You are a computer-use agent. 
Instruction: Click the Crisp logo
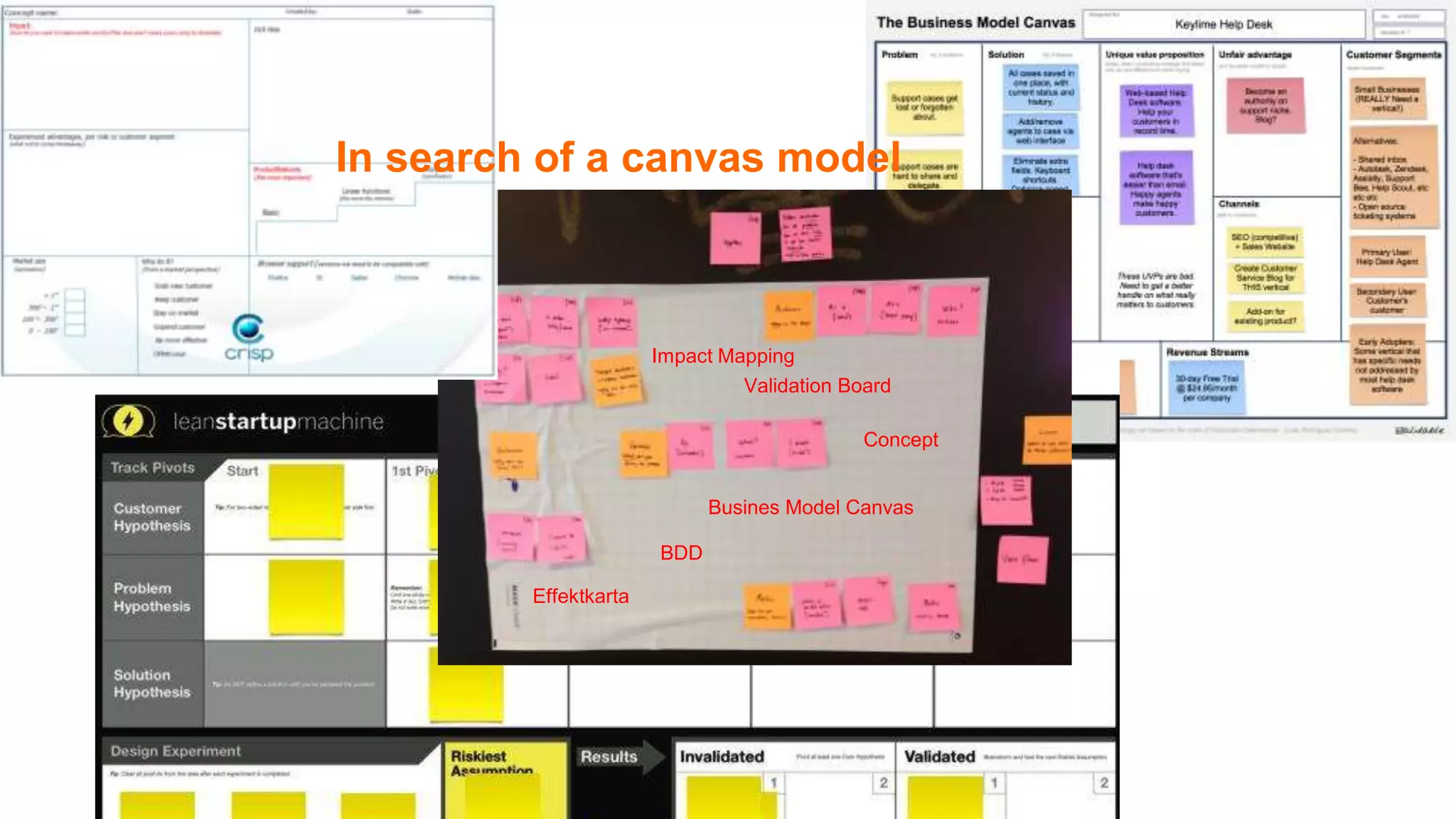(x=248, y=338)
